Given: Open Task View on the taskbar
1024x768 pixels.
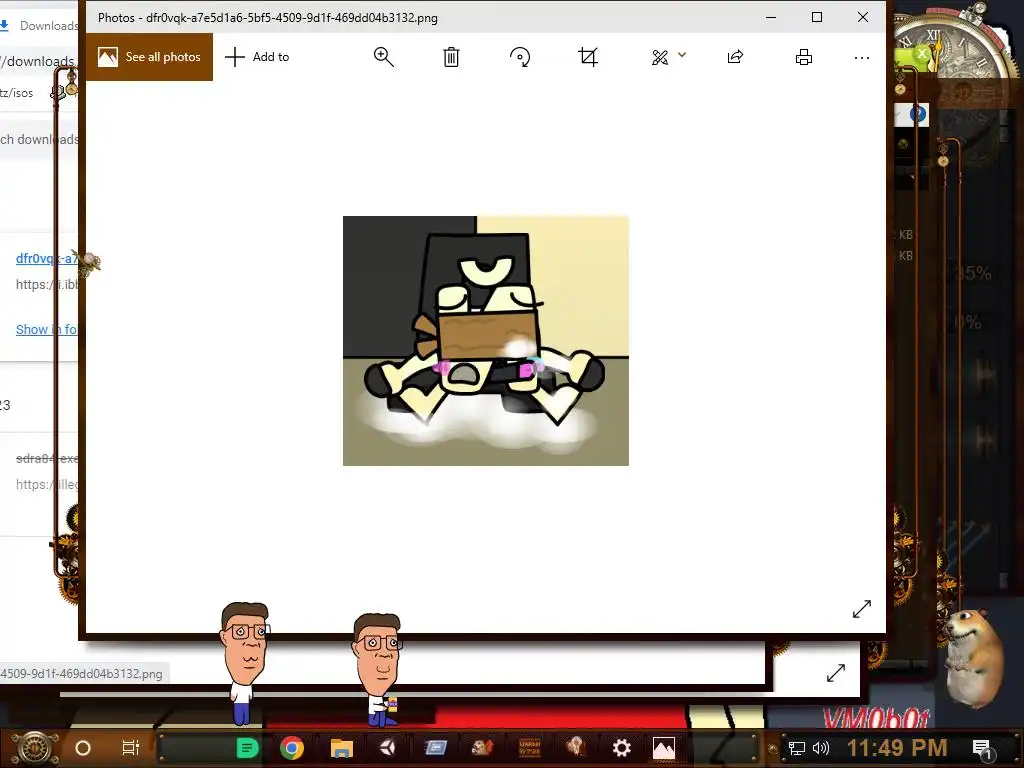Looking at the screenshot, I should [131, 748].
